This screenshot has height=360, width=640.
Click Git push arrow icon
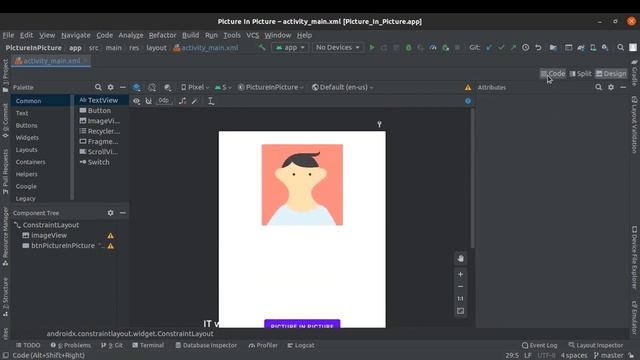click(x=513, y=48)
